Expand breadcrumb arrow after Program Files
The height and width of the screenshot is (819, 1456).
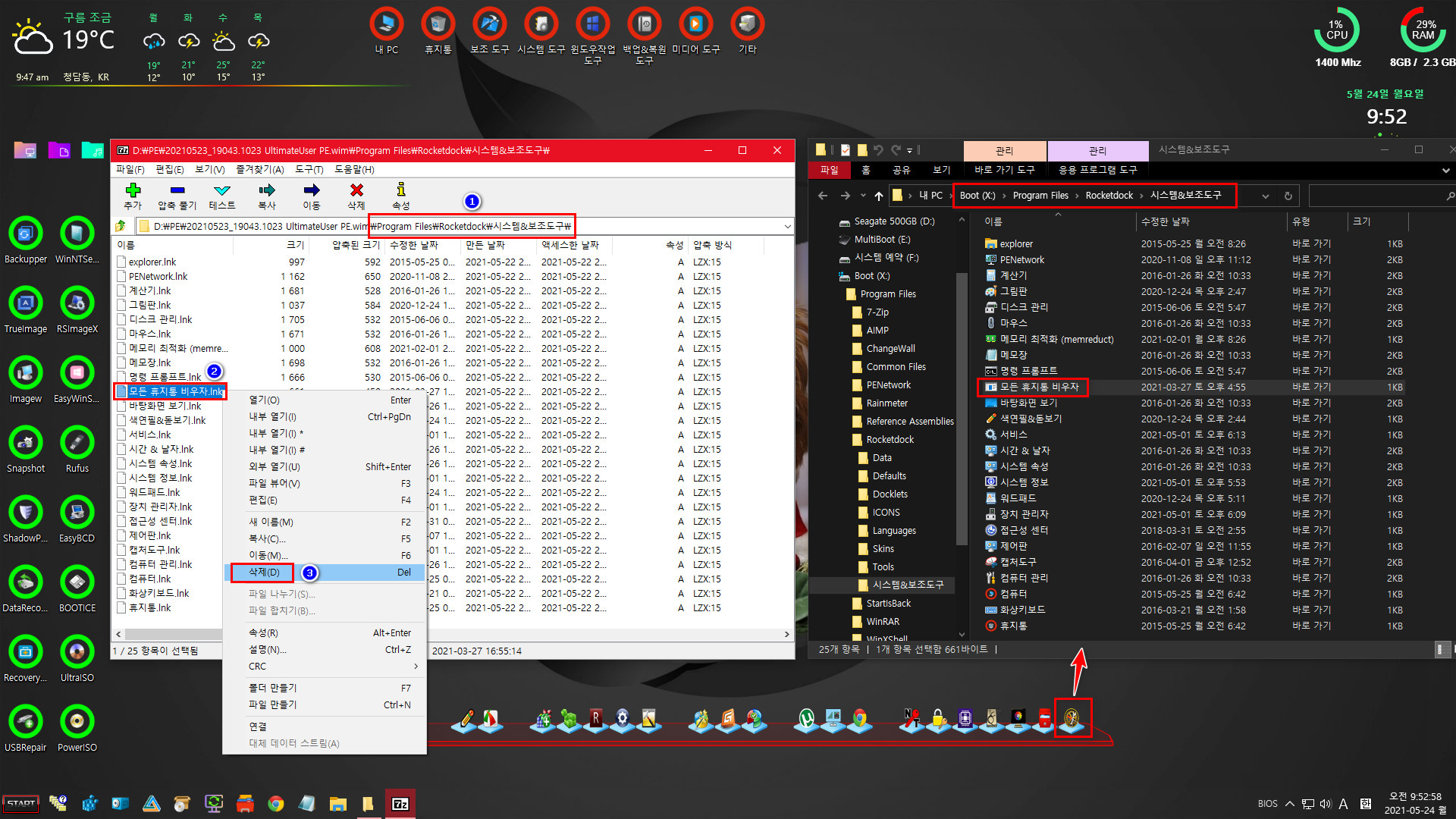(x=1076, y=196)
